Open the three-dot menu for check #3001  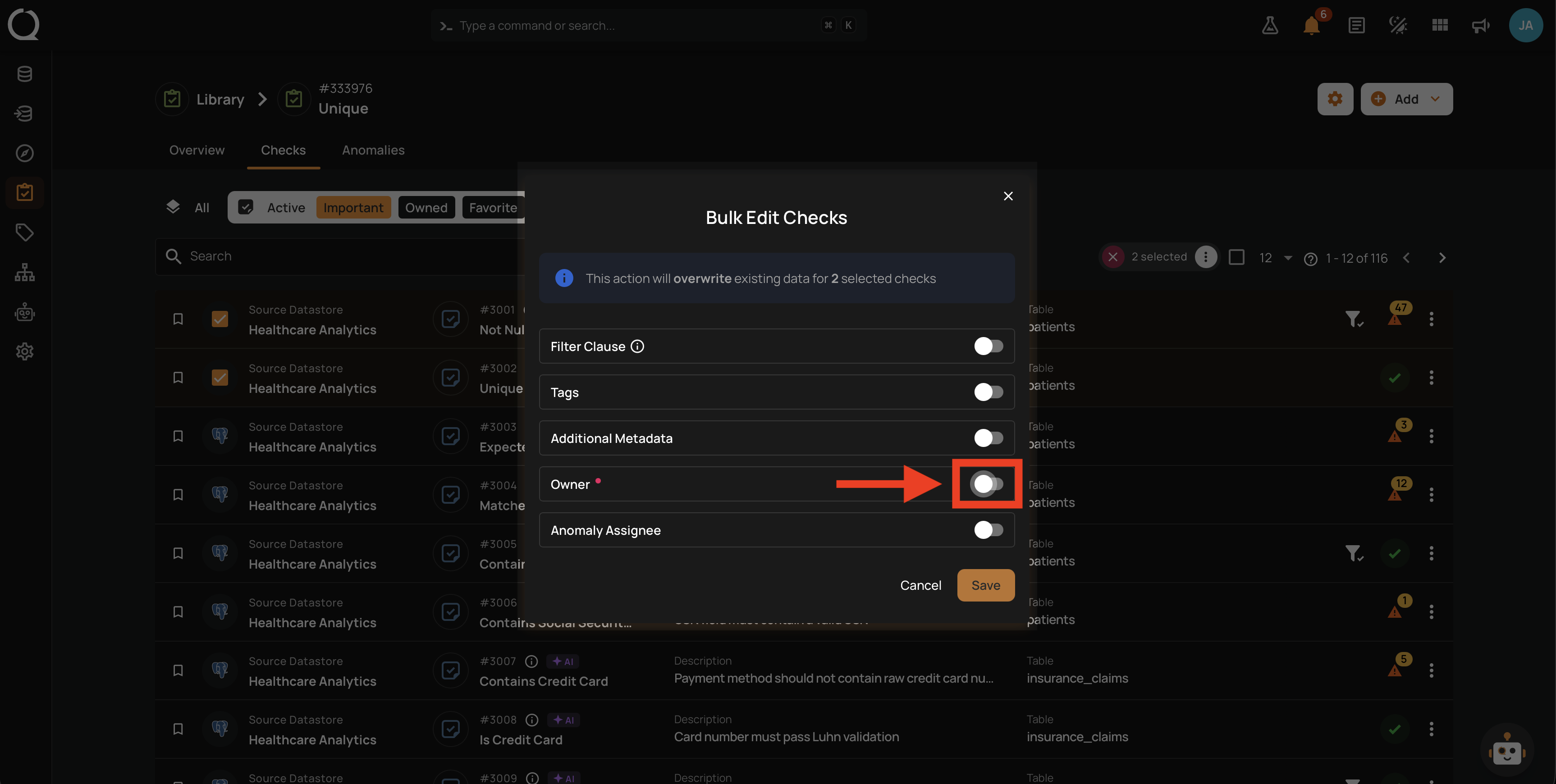(1431, 319)
